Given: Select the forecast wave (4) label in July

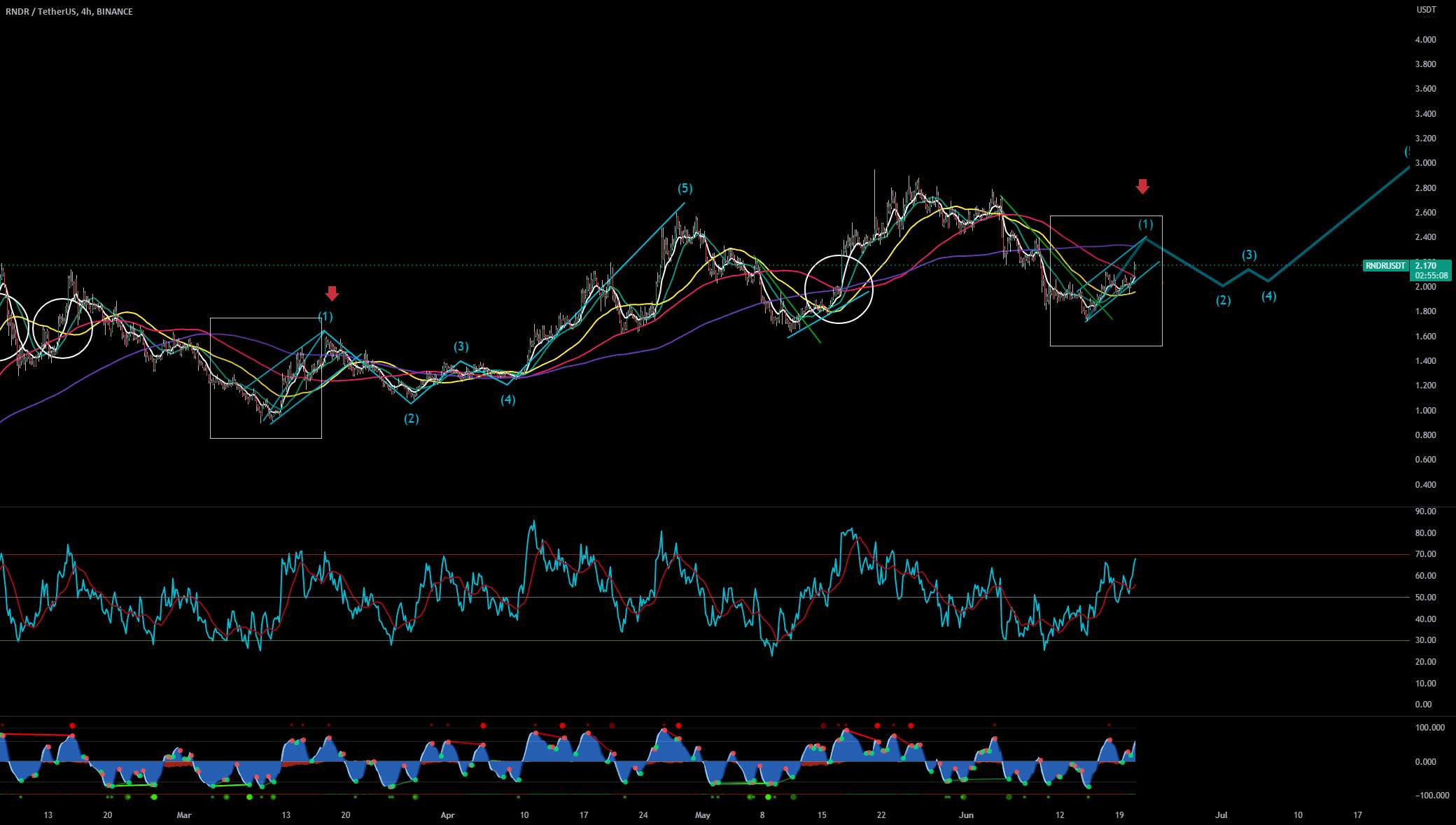Looking at the screenshot, I should tap(1268, 296).
